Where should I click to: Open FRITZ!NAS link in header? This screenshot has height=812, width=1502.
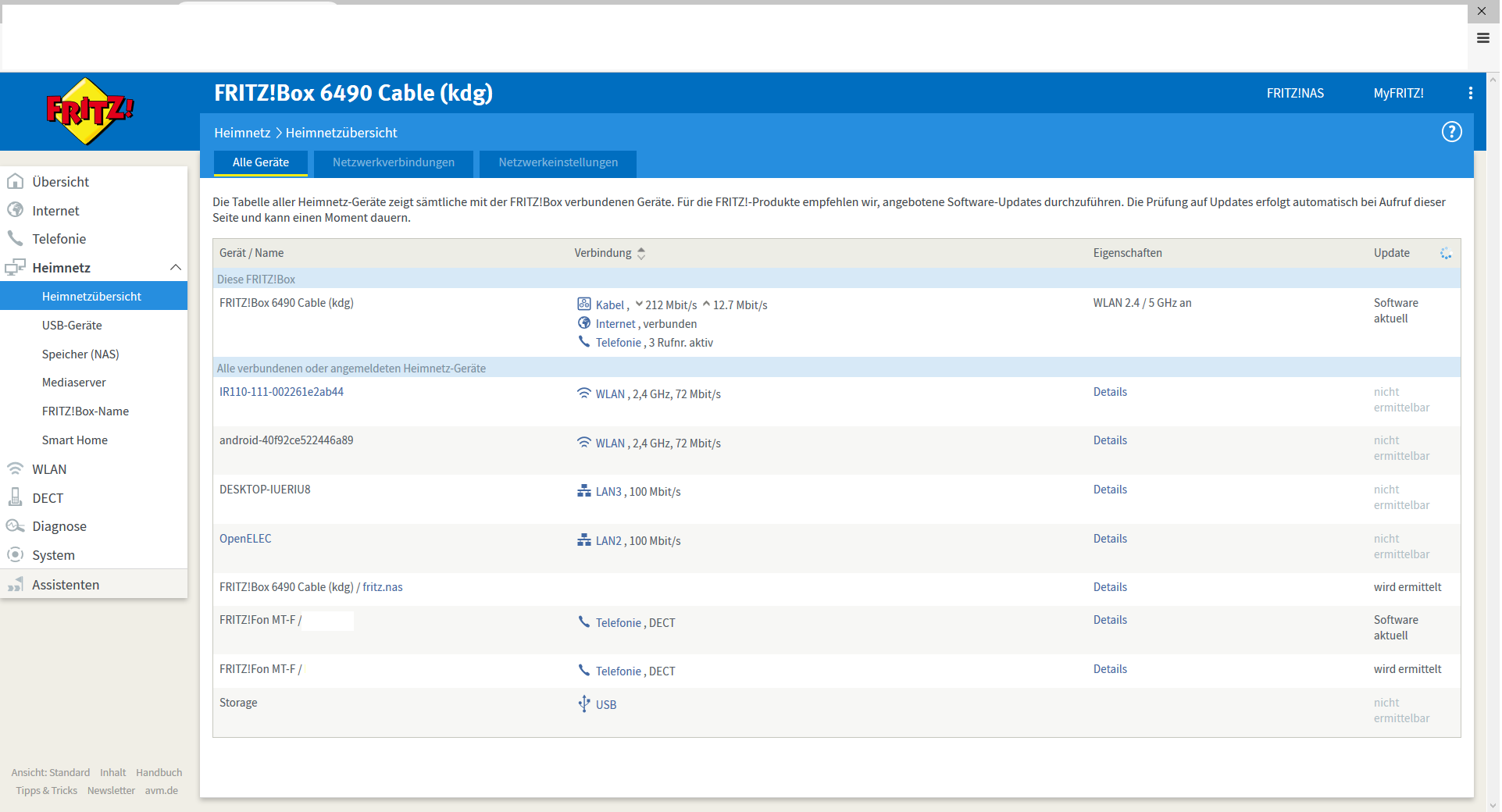coord(1294,93)
